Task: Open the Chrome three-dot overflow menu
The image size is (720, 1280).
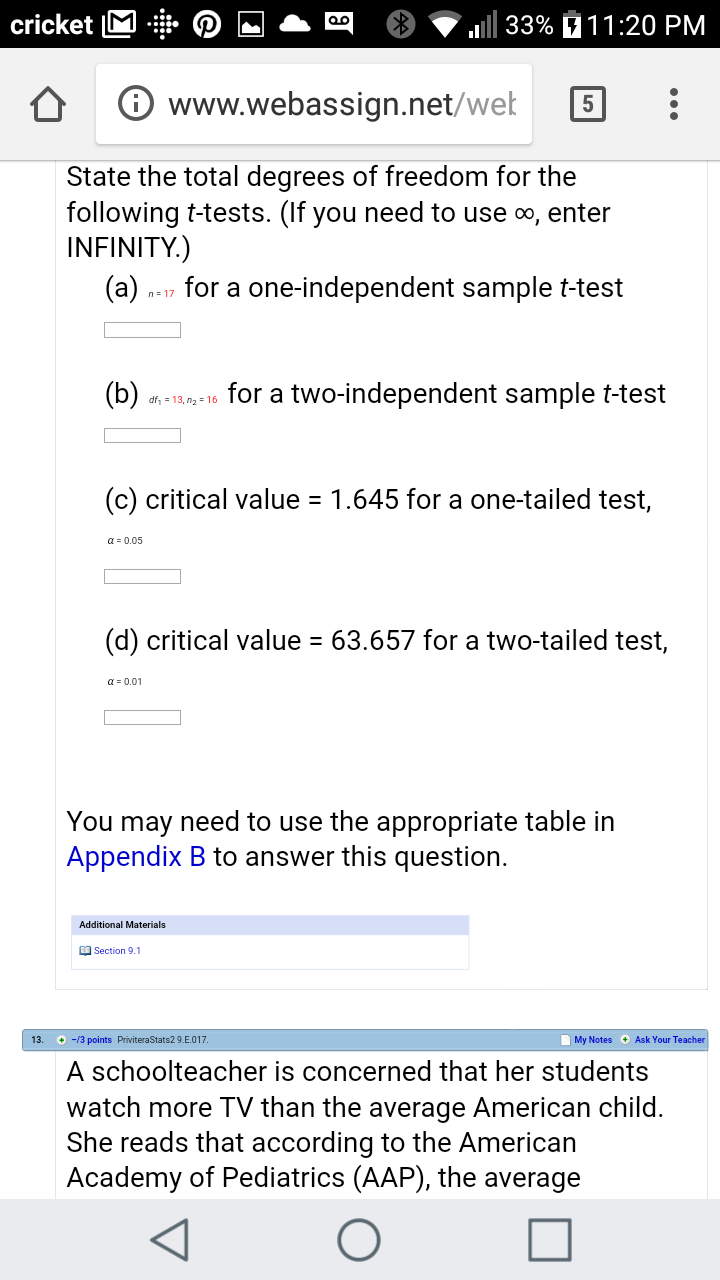Action: pos(674,104)
